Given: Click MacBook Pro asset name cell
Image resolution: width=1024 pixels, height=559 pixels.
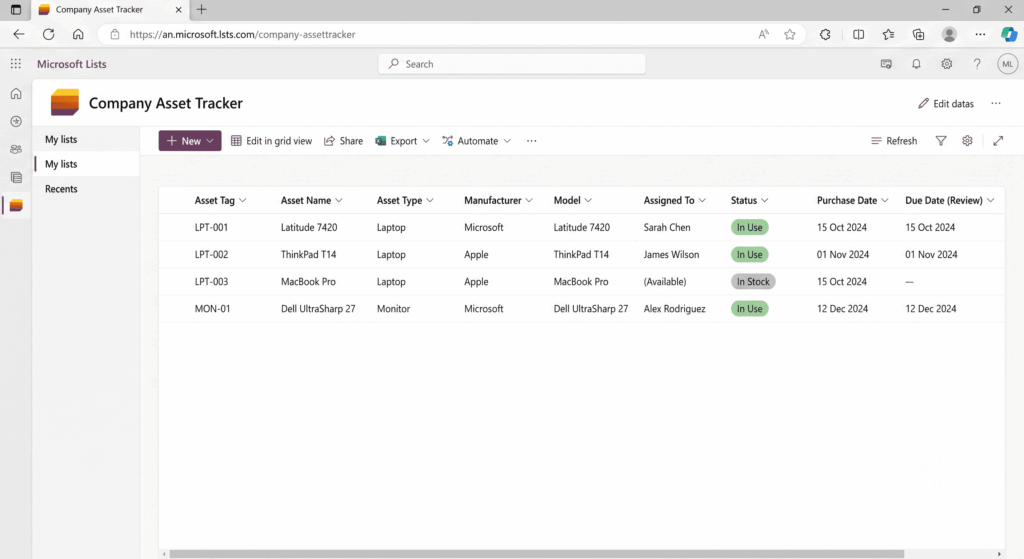Looking at the screenshot, I should click(x=308, y=282).
